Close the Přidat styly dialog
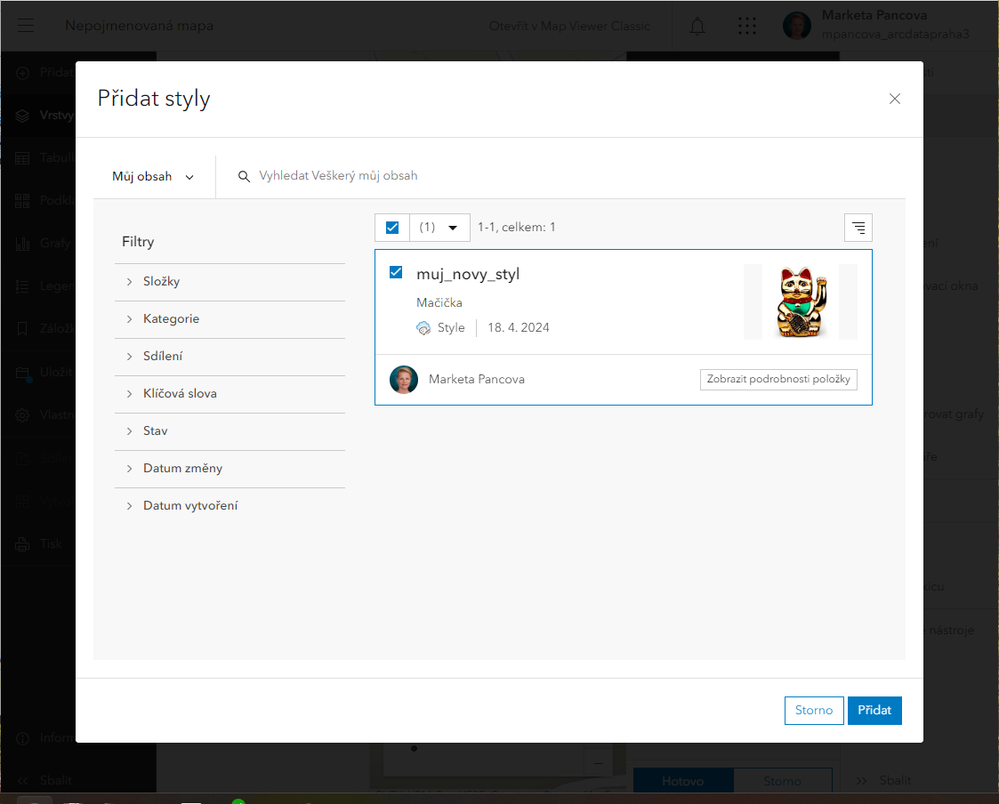 point(895,98)
